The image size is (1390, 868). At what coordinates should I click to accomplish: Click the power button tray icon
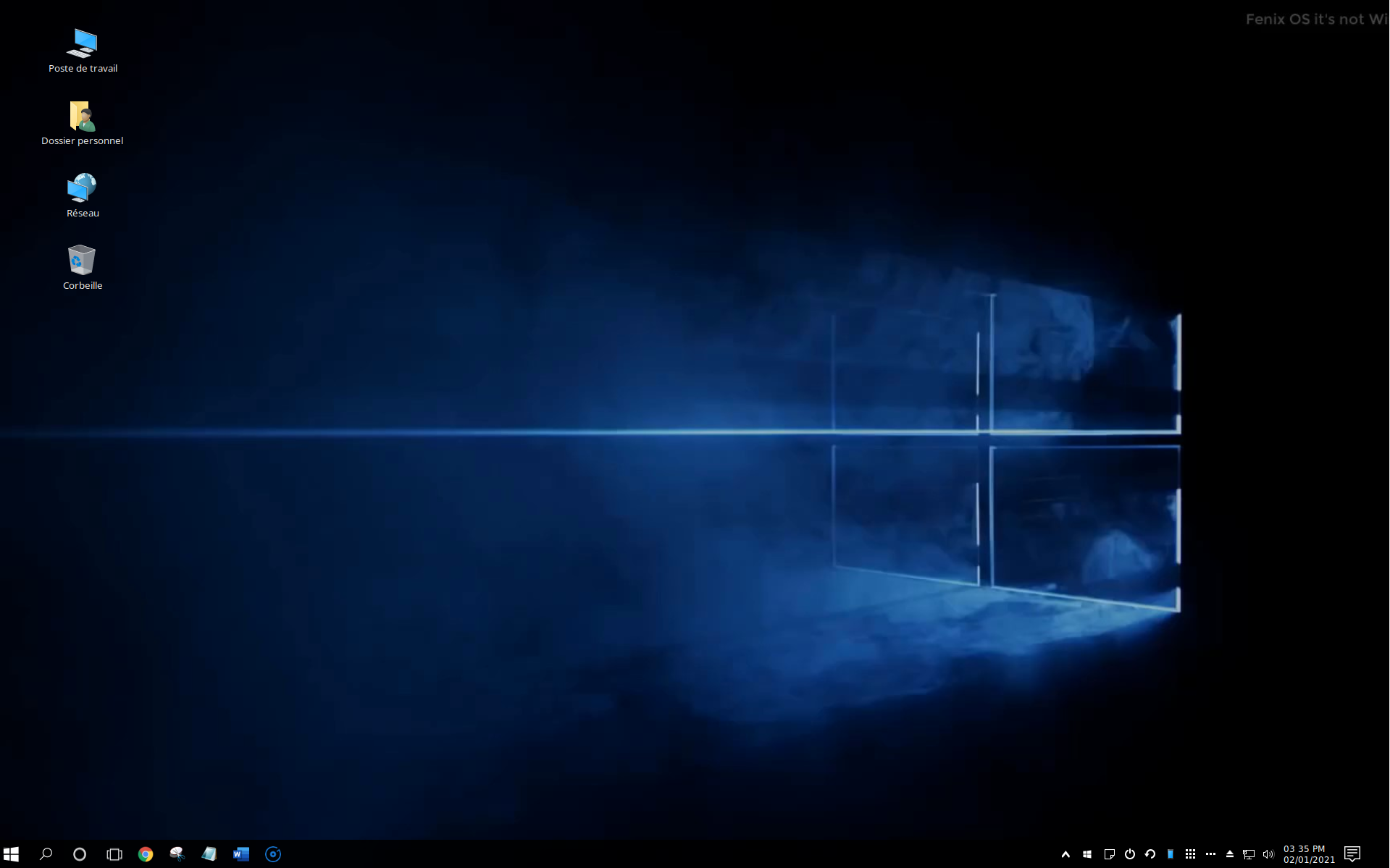[x=1130, y=854]
